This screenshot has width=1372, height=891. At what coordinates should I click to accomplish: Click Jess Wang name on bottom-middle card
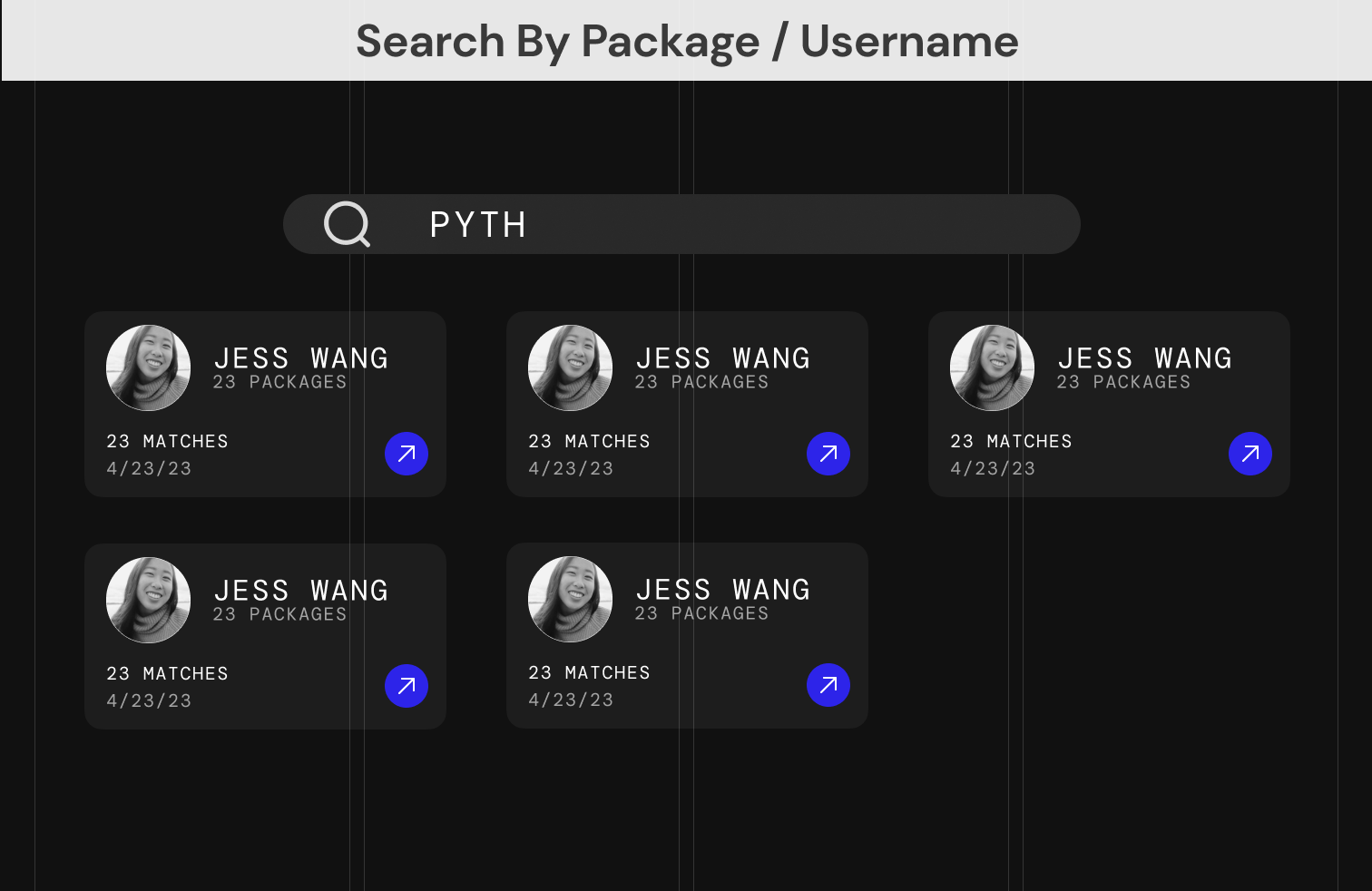(723, 590)
